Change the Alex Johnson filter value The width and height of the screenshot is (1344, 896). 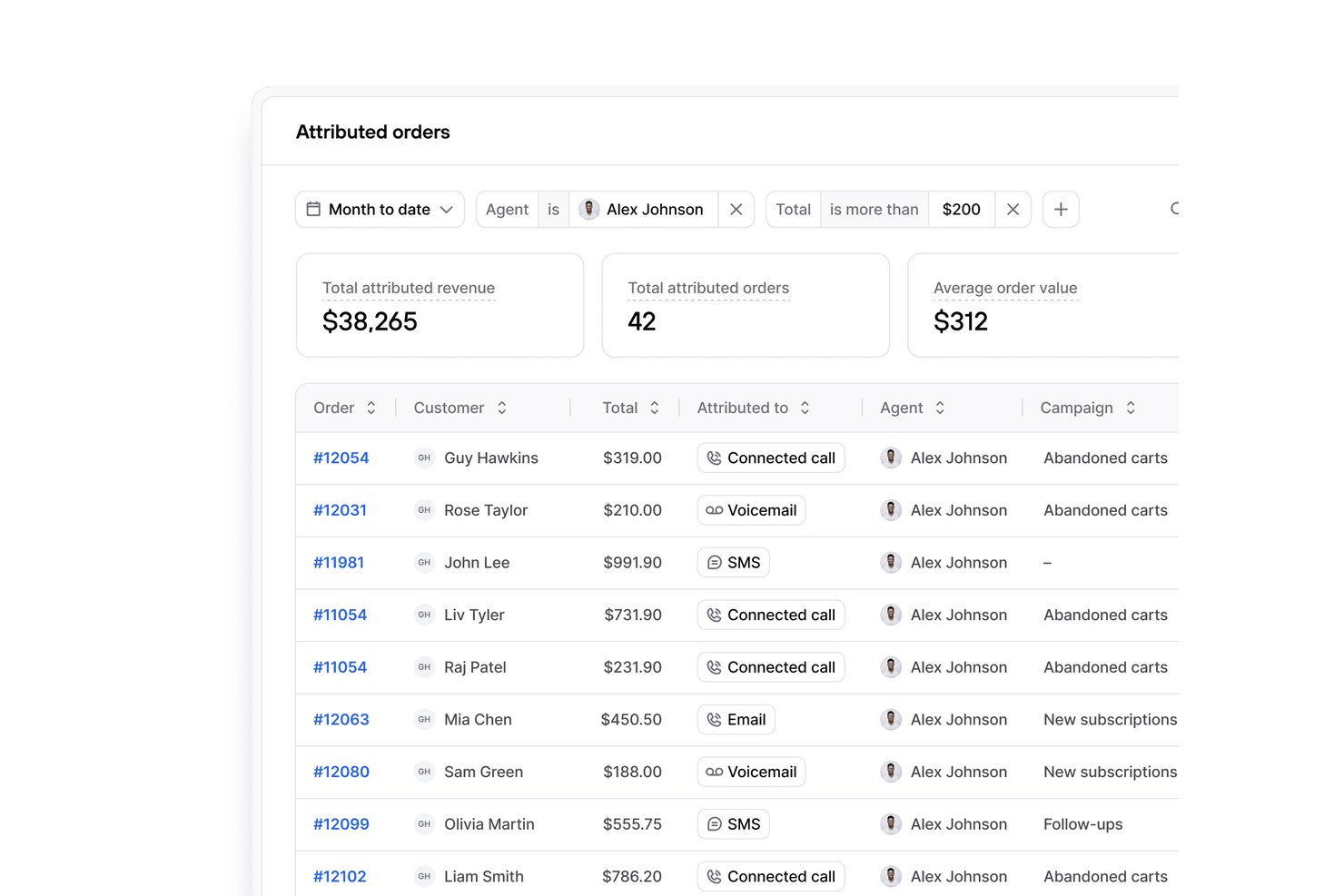click(x=644, y=210)
